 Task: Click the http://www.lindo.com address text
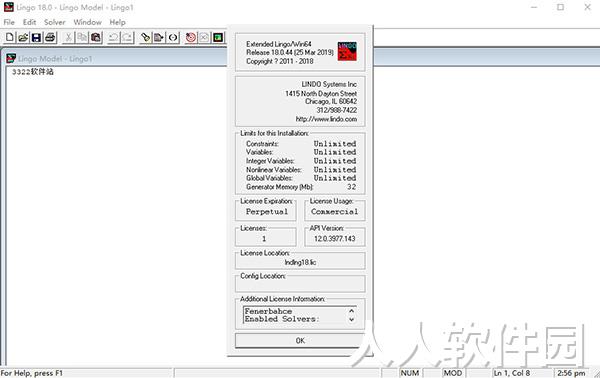click(326, 119)
